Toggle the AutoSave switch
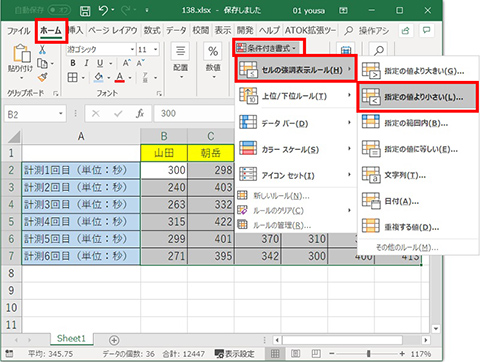This screenshot has width=480, height=362. [x=59, y=10]
